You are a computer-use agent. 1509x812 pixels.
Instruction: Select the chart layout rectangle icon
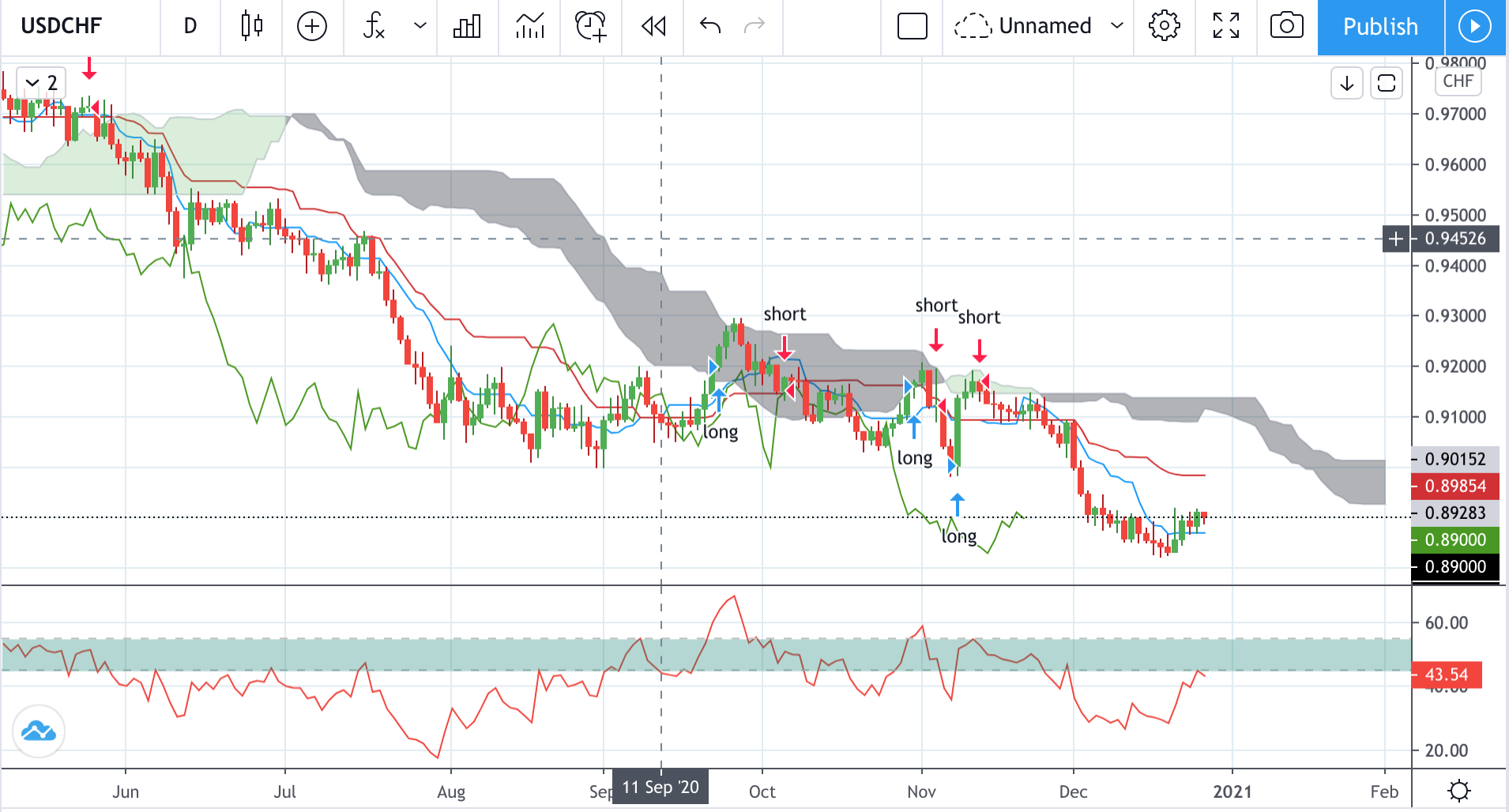point(913,26)
